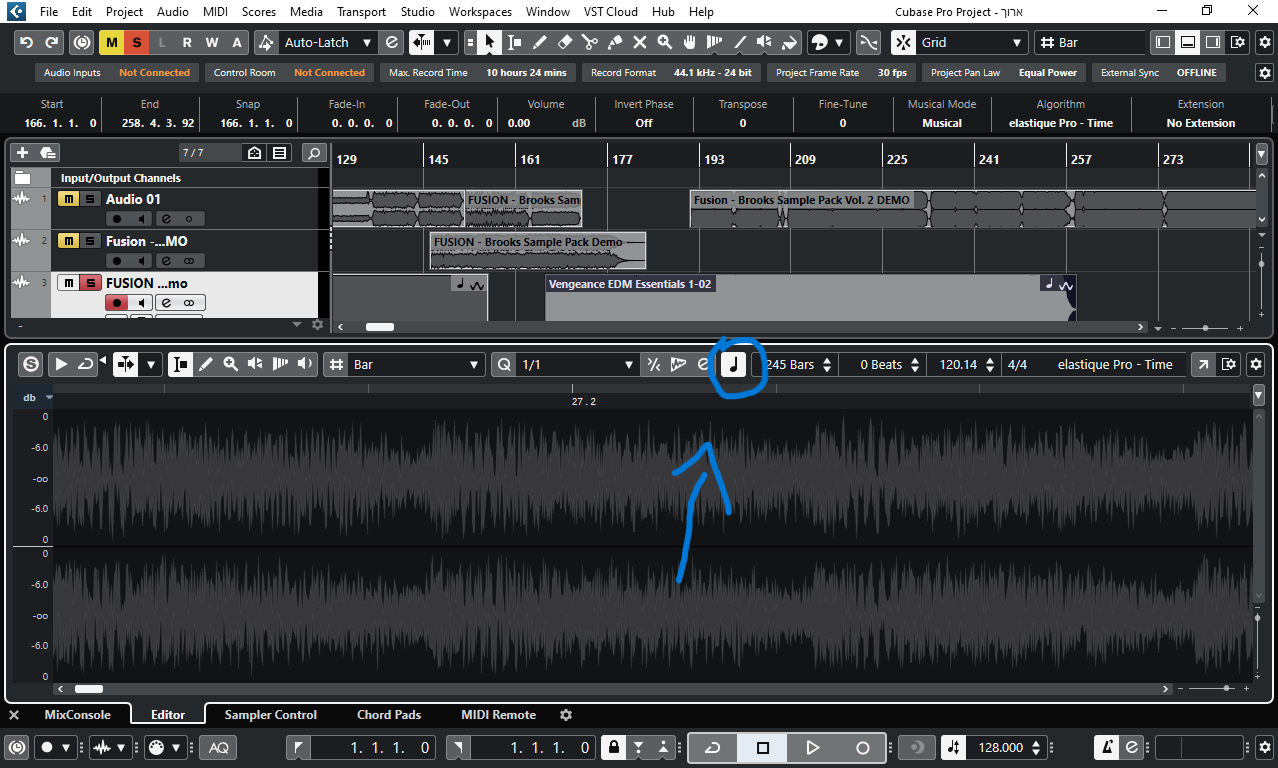Screen dimensions: 1278x768
Task: Mute the Audio 01 track
Action: click(68, 199)
